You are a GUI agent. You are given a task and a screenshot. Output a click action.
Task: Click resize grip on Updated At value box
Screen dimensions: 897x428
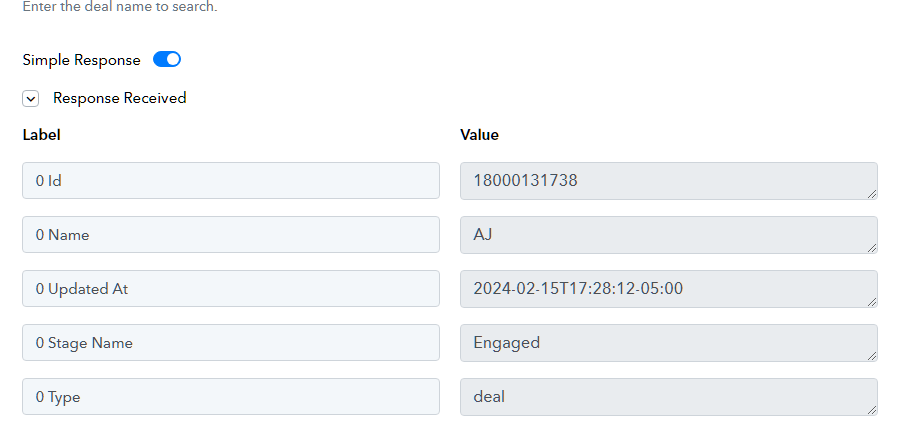point(872,302)
